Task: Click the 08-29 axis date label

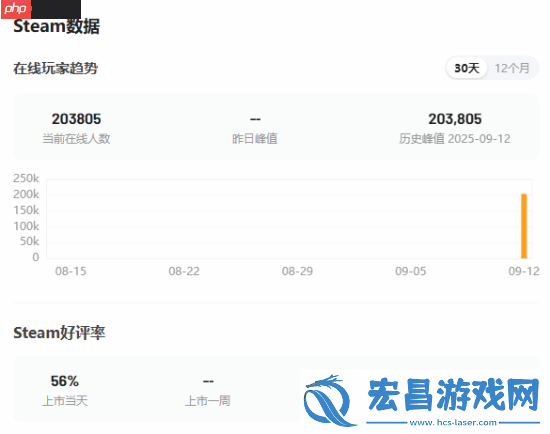Action: coord(297,271)
